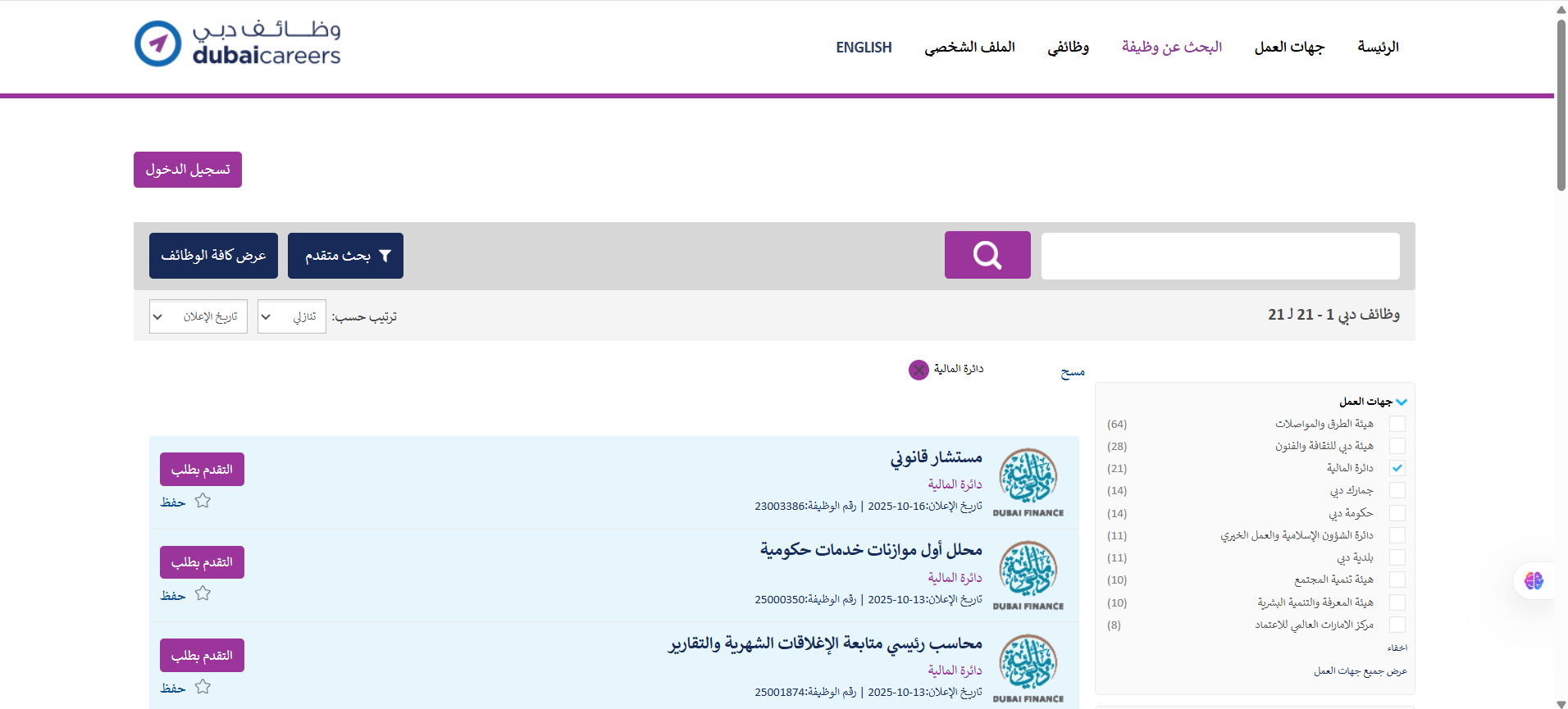Click the Dubai Careers logo

pos(237,43)
